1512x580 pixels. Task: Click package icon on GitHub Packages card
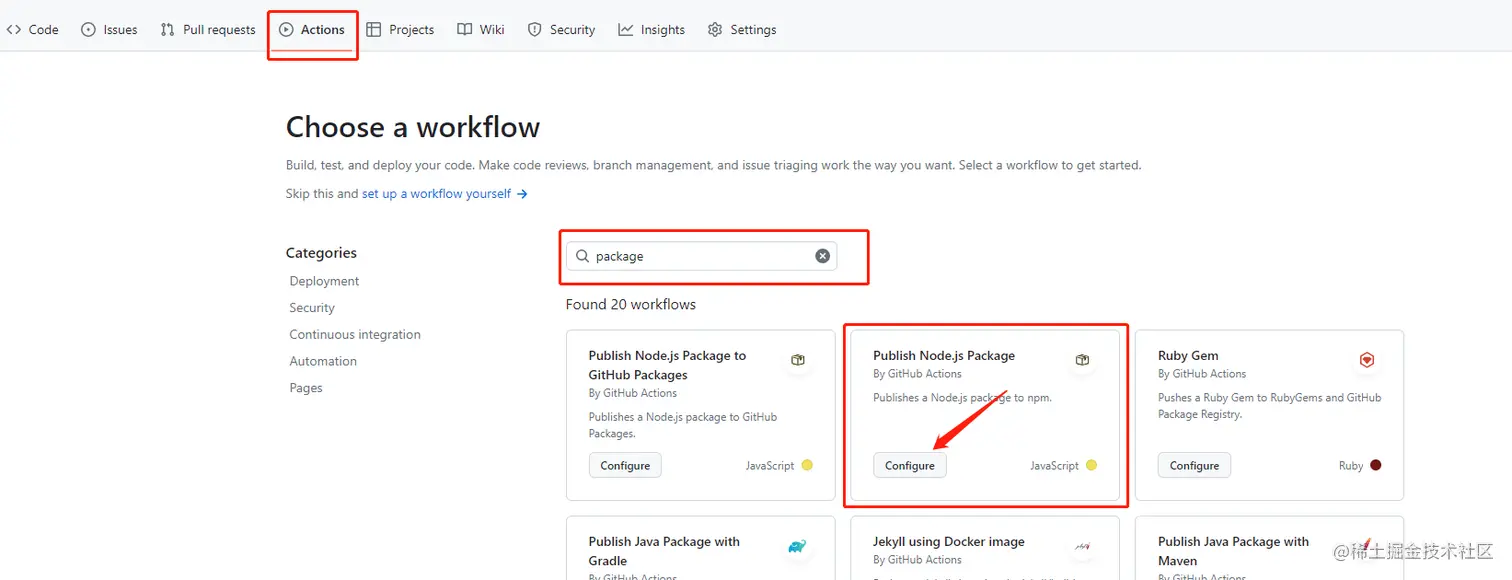click(x=798, y=360)
